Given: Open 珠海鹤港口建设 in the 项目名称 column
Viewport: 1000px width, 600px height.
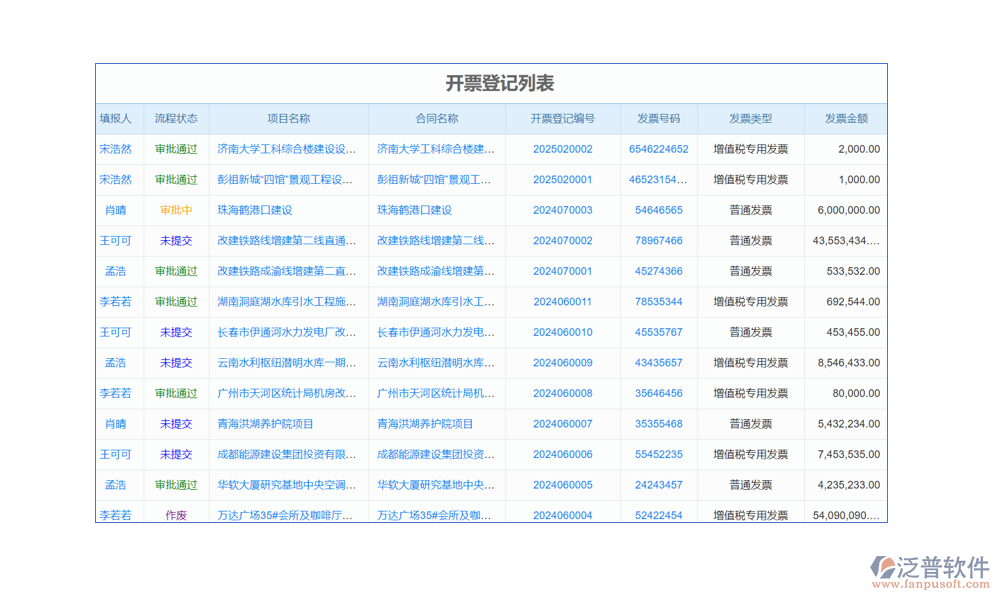Looking at the screenshot, I should 255,210.
